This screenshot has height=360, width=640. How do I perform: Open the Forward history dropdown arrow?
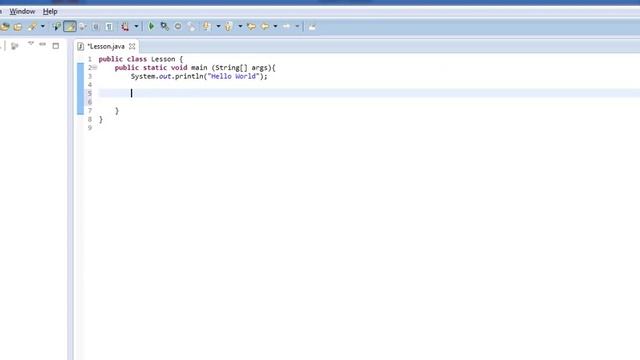click(x=297, y=27)
